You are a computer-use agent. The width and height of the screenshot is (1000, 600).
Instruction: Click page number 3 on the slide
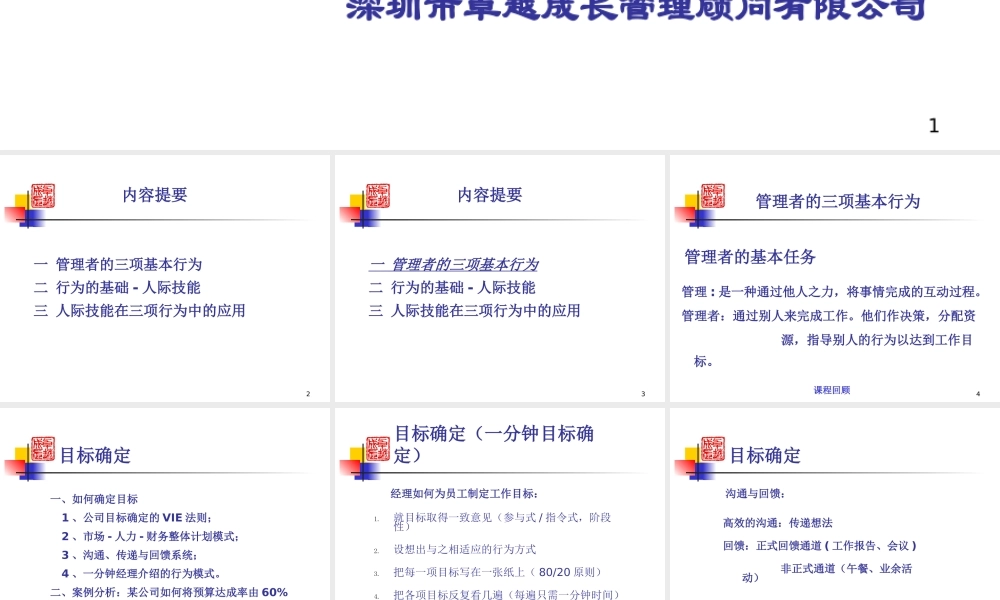click(x=643, y=394)
